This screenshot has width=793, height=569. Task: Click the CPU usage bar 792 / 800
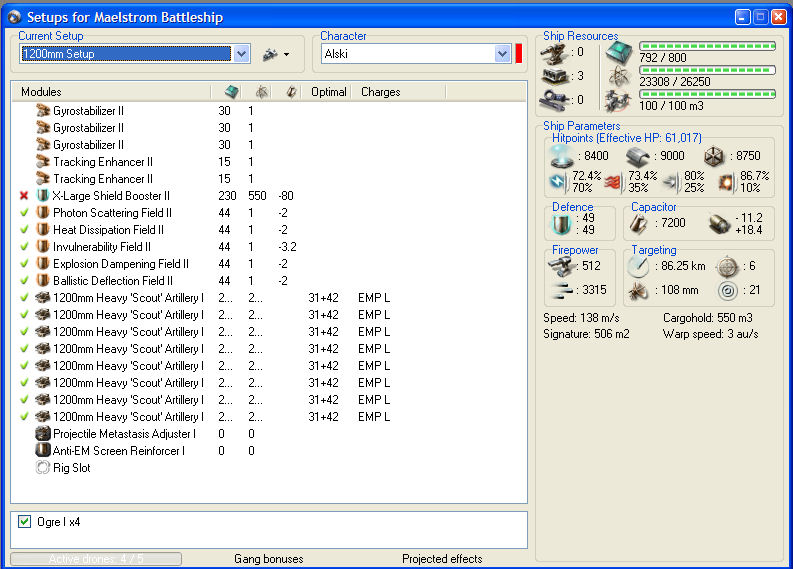tap(707, 46)
